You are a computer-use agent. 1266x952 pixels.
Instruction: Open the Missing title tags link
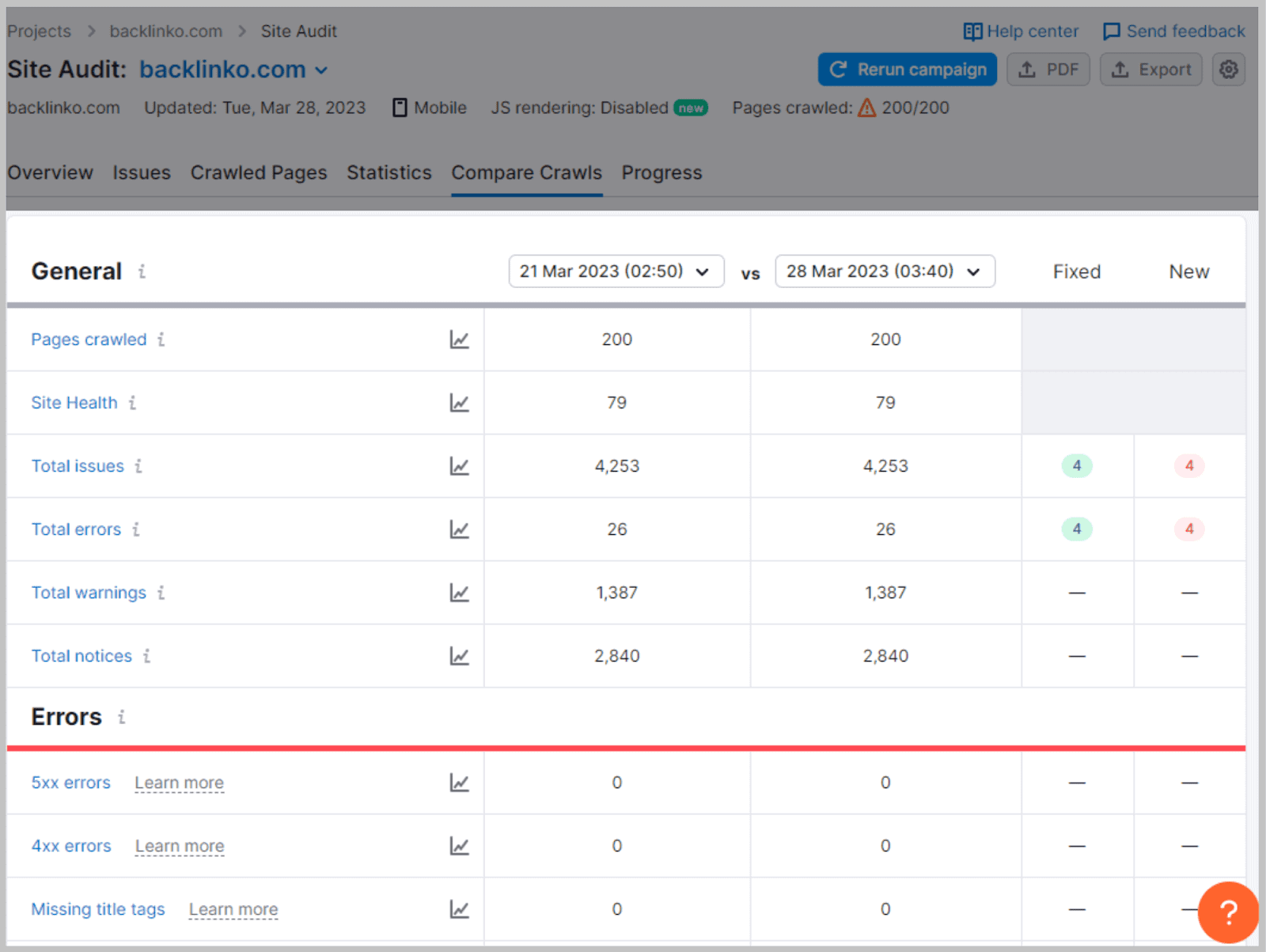coord(98,909)
